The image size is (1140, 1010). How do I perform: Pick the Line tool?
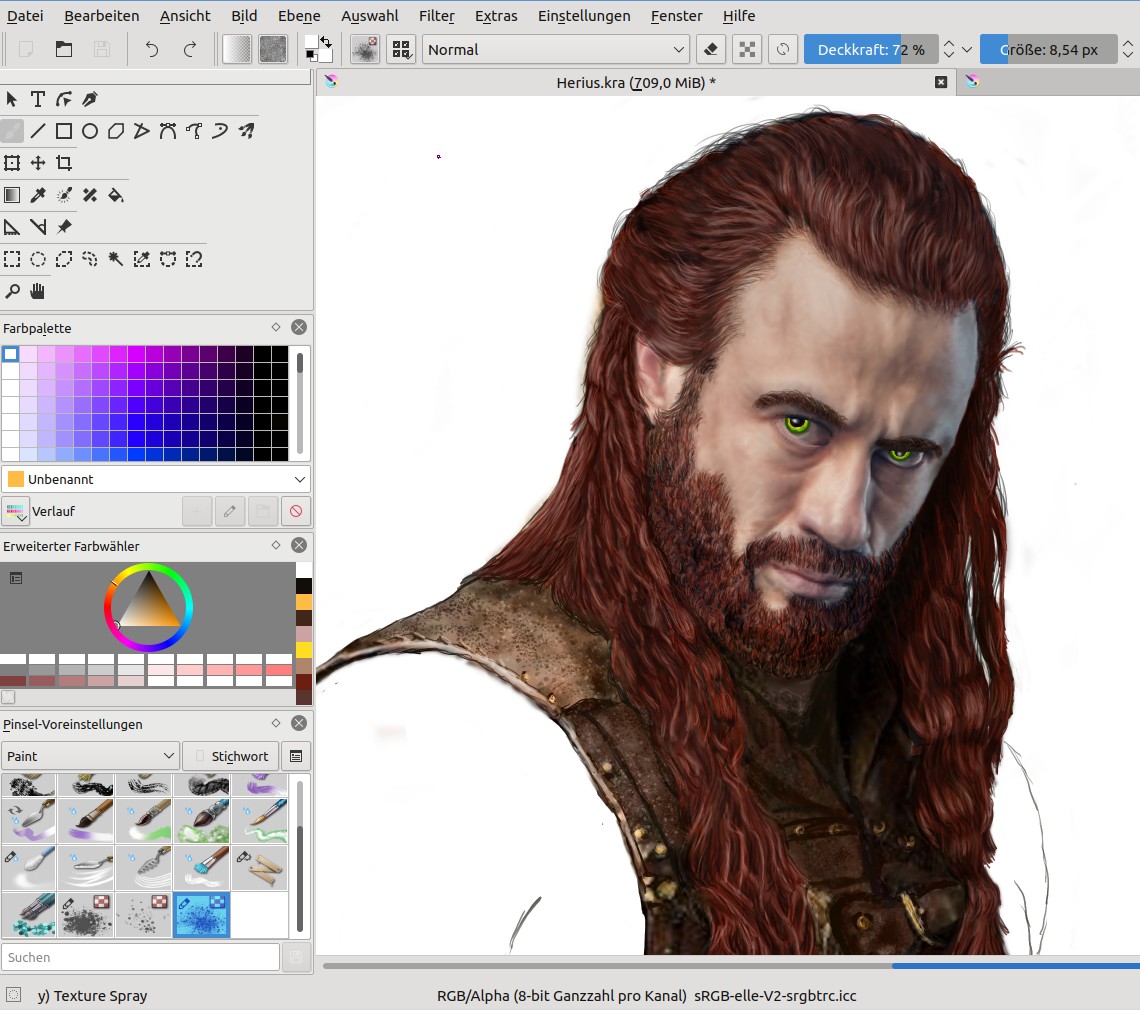pyautogui.click(x=38, y=131)
